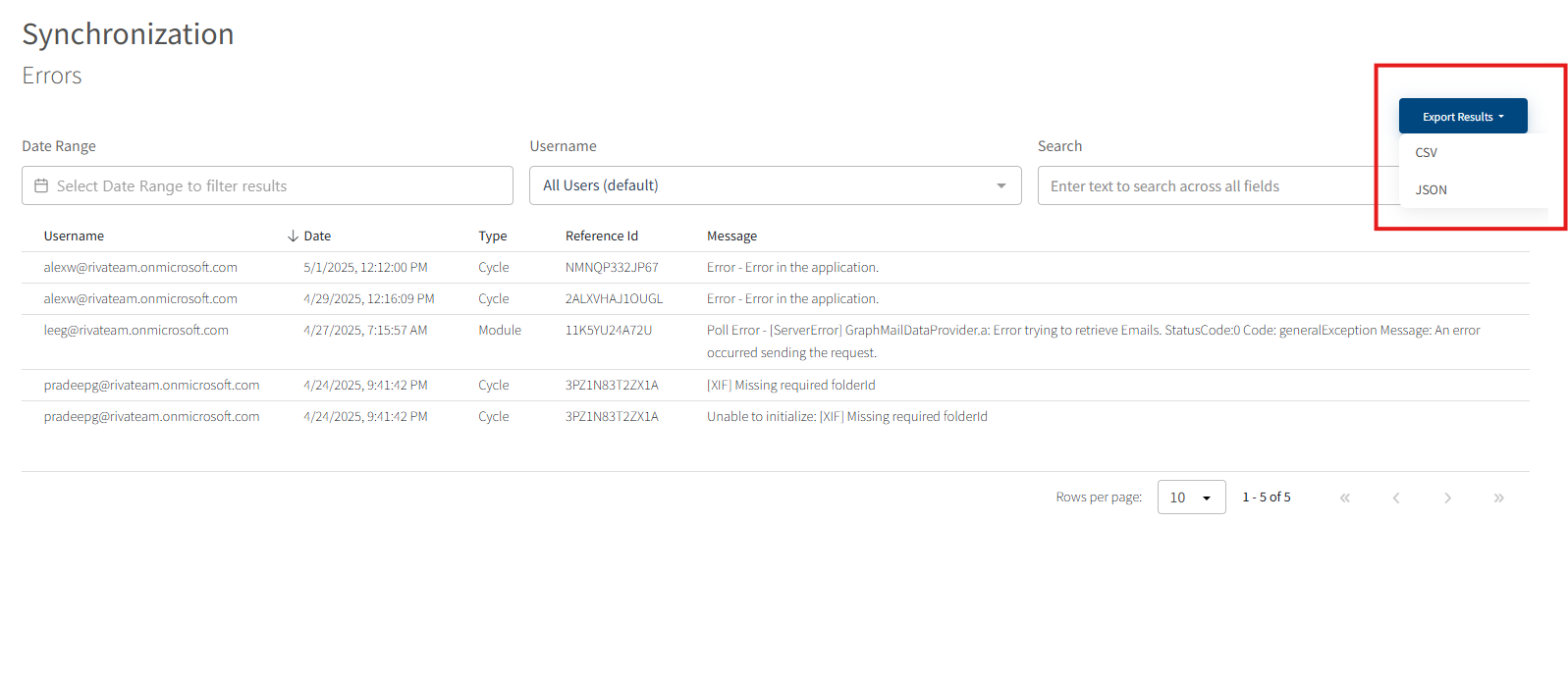1568x681 pixels.
Task: Click the calendar icon in Date Range field
Action: click(41, 185)
